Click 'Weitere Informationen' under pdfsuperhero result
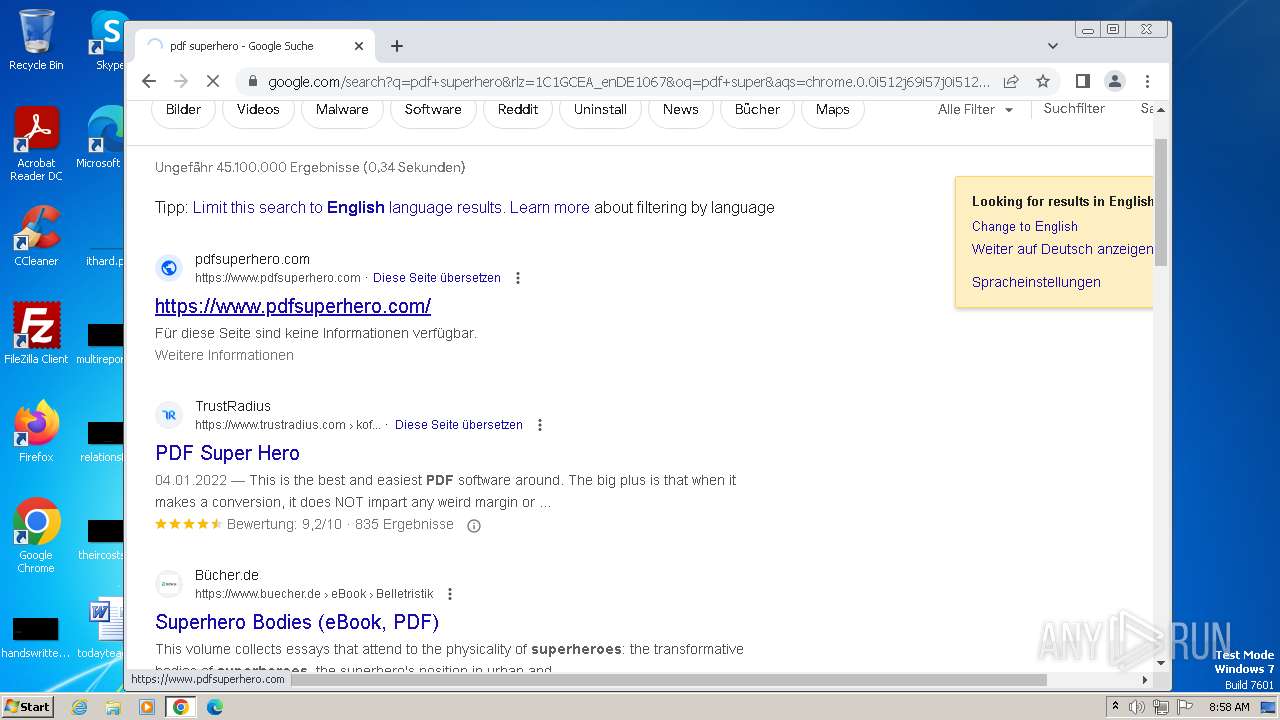 224,355
